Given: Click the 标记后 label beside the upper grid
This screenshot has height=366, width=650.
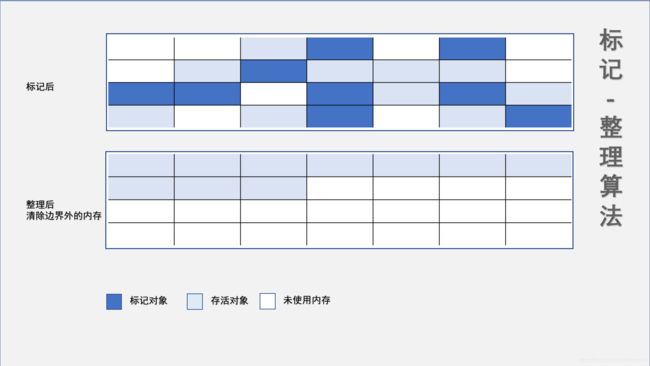Looking at the screenshot, I should tap(40, 87).
